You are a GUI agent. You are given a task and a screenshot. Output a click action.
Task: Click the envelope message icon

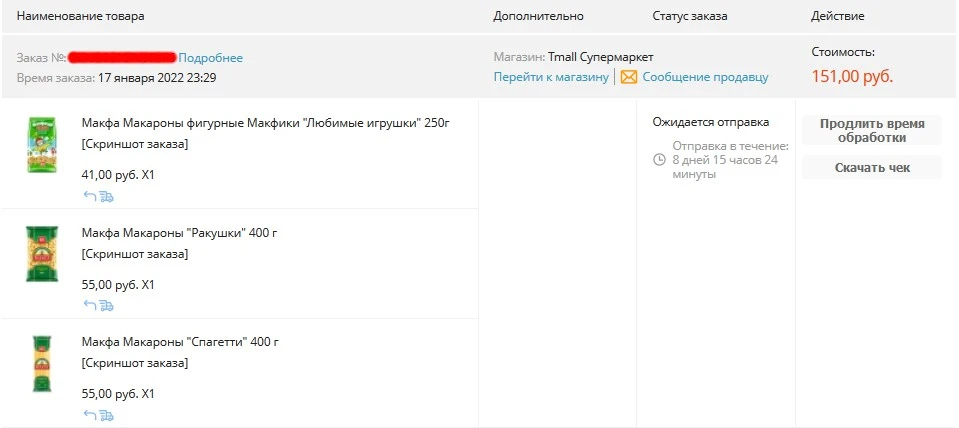coord(629,77)
